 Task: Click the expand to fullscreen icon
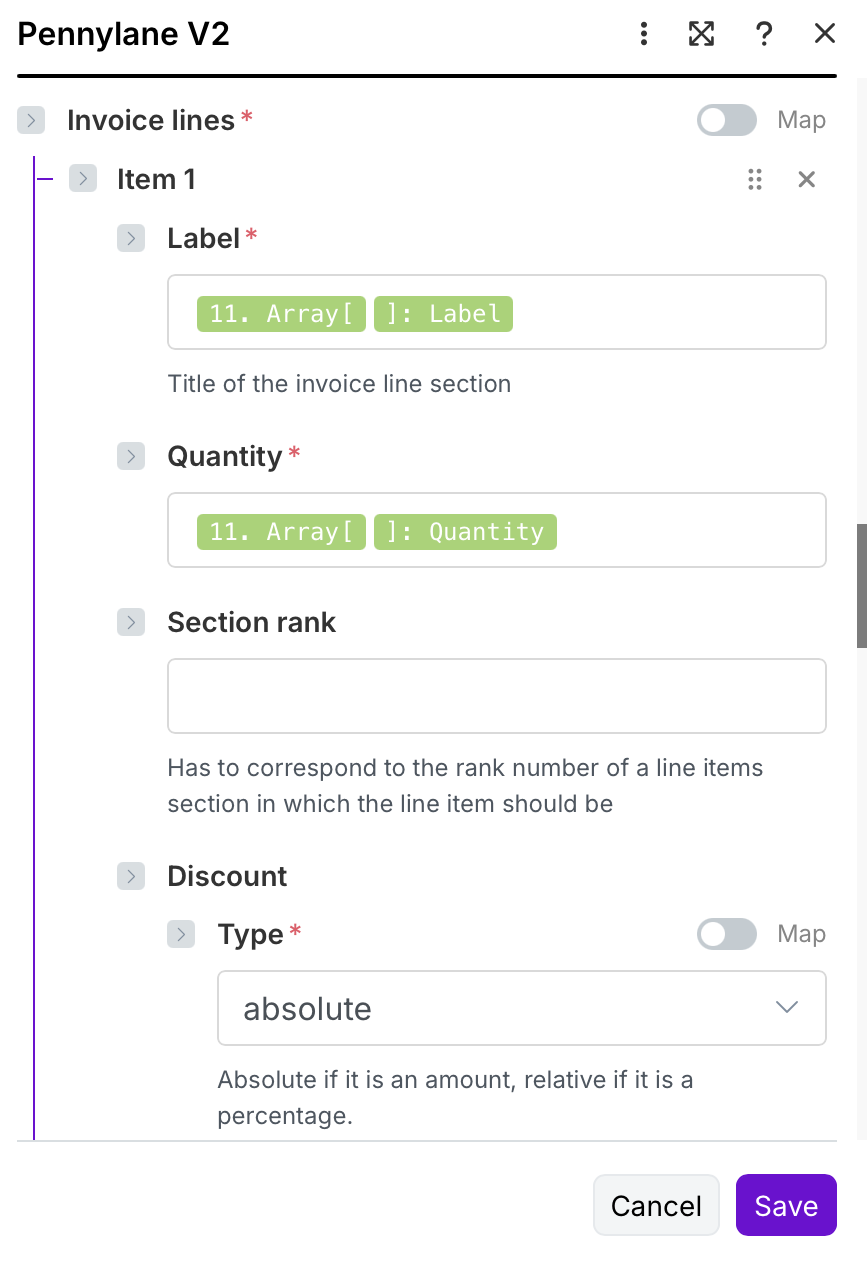pyautogui.click(x=702, y=35)
